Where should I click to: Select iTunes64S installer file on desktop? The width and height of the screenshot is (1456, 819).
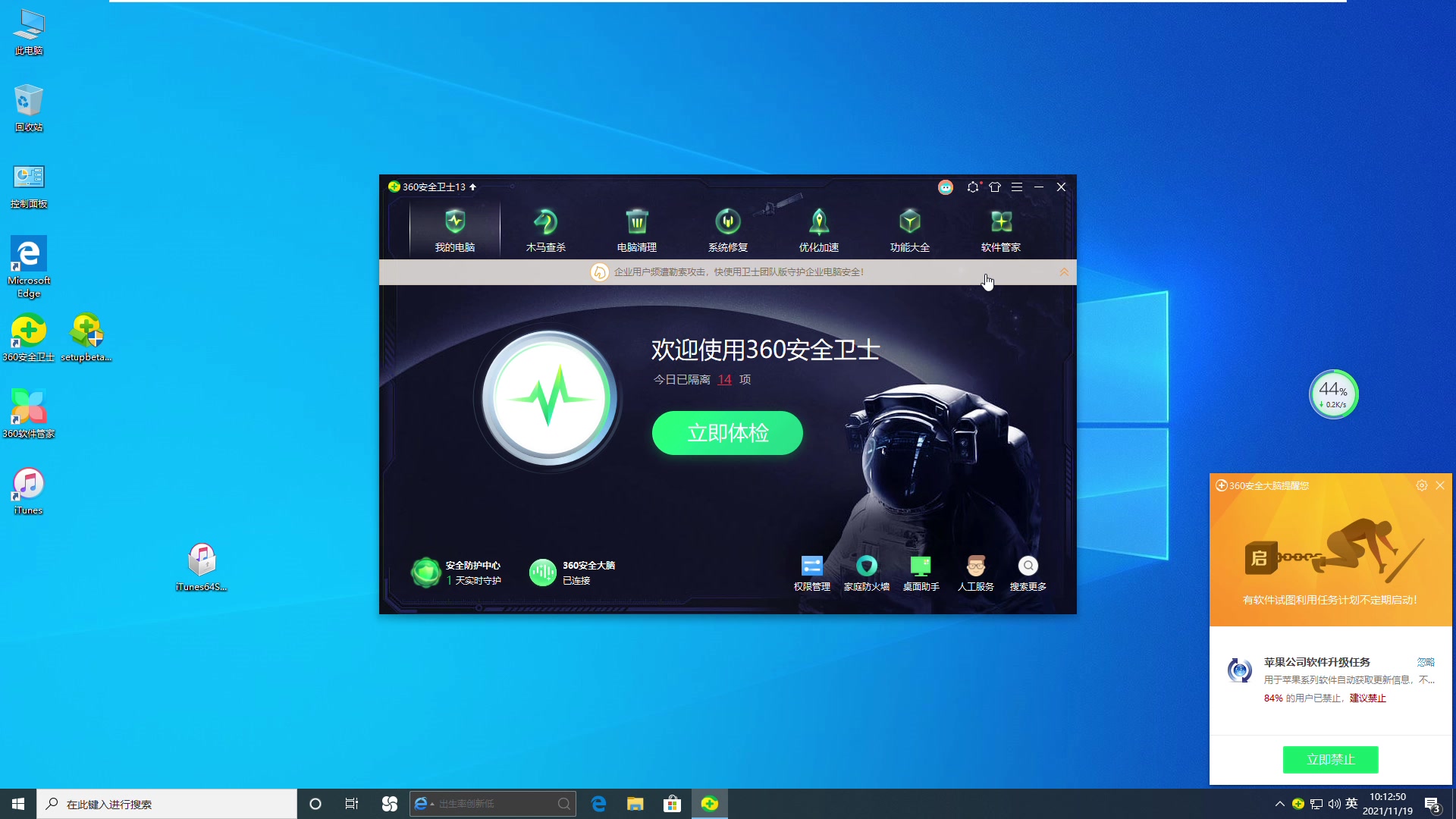202,567
